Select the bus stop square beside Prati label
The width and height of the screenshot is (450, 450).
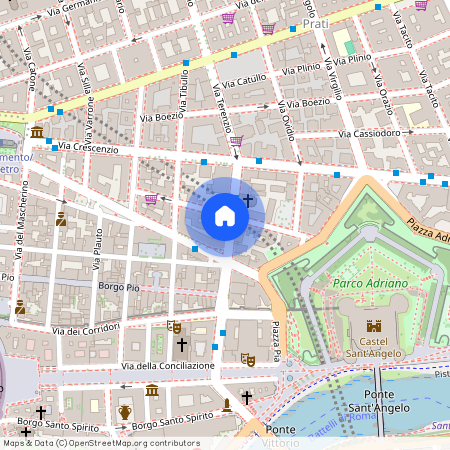[293, 29]
